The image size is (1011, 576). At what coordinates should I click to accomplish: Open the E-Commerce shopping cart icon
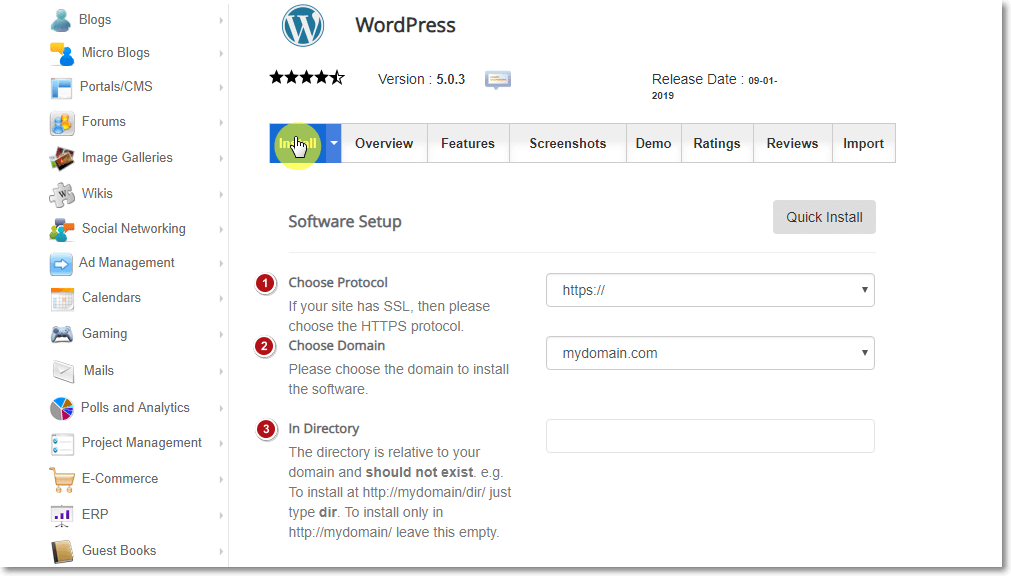click(60, 478)
